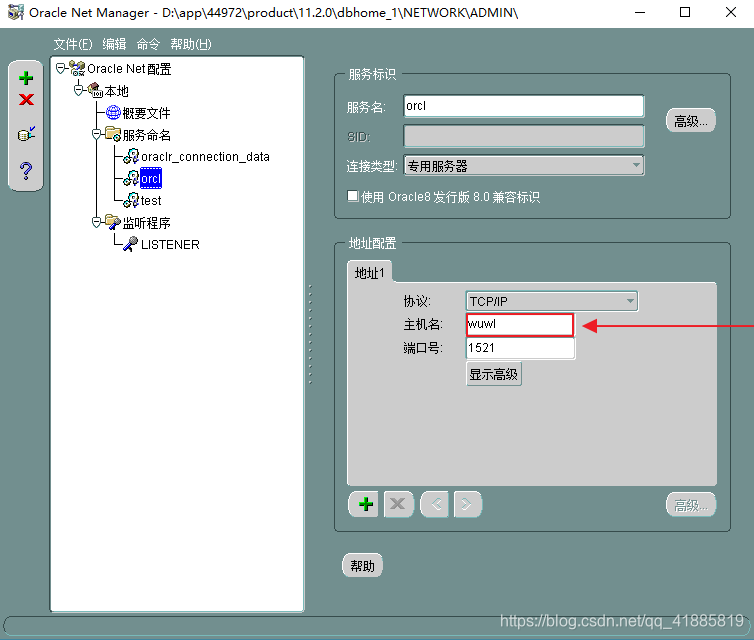Add a new address with green plus button
The image size is (754, 640).
pyautogui.click(x=365, y=504)
